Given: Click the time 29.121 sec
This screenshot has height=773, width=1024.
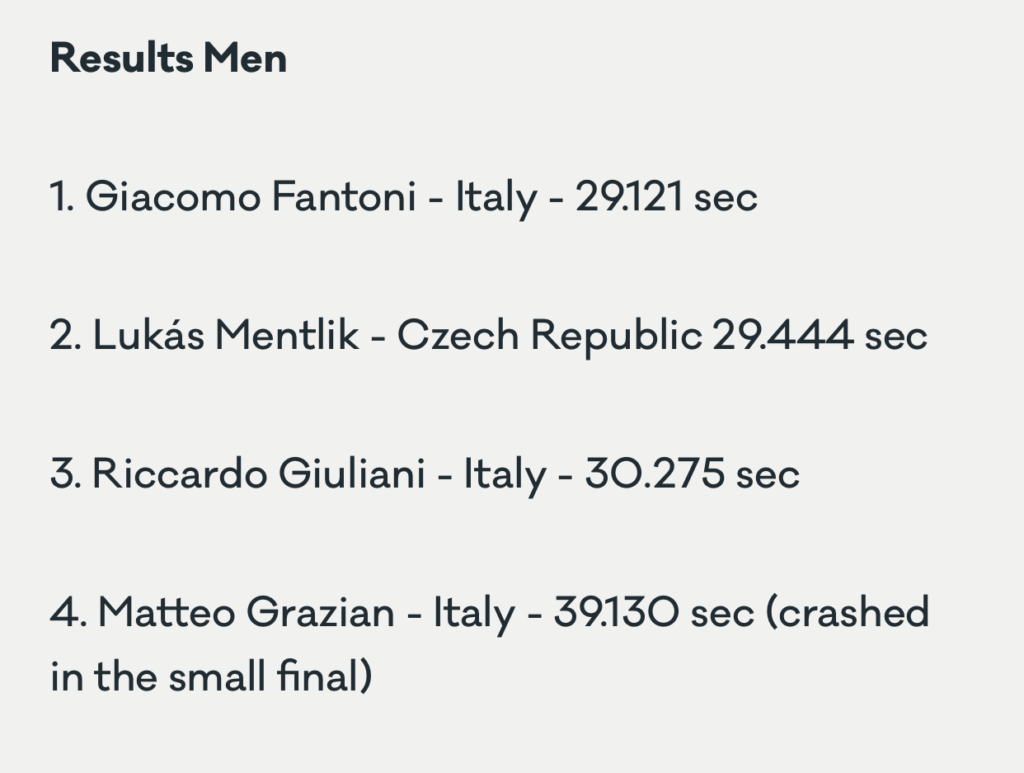Looking at the screenshot, I should pyautogui.click(x=666, y=197).
